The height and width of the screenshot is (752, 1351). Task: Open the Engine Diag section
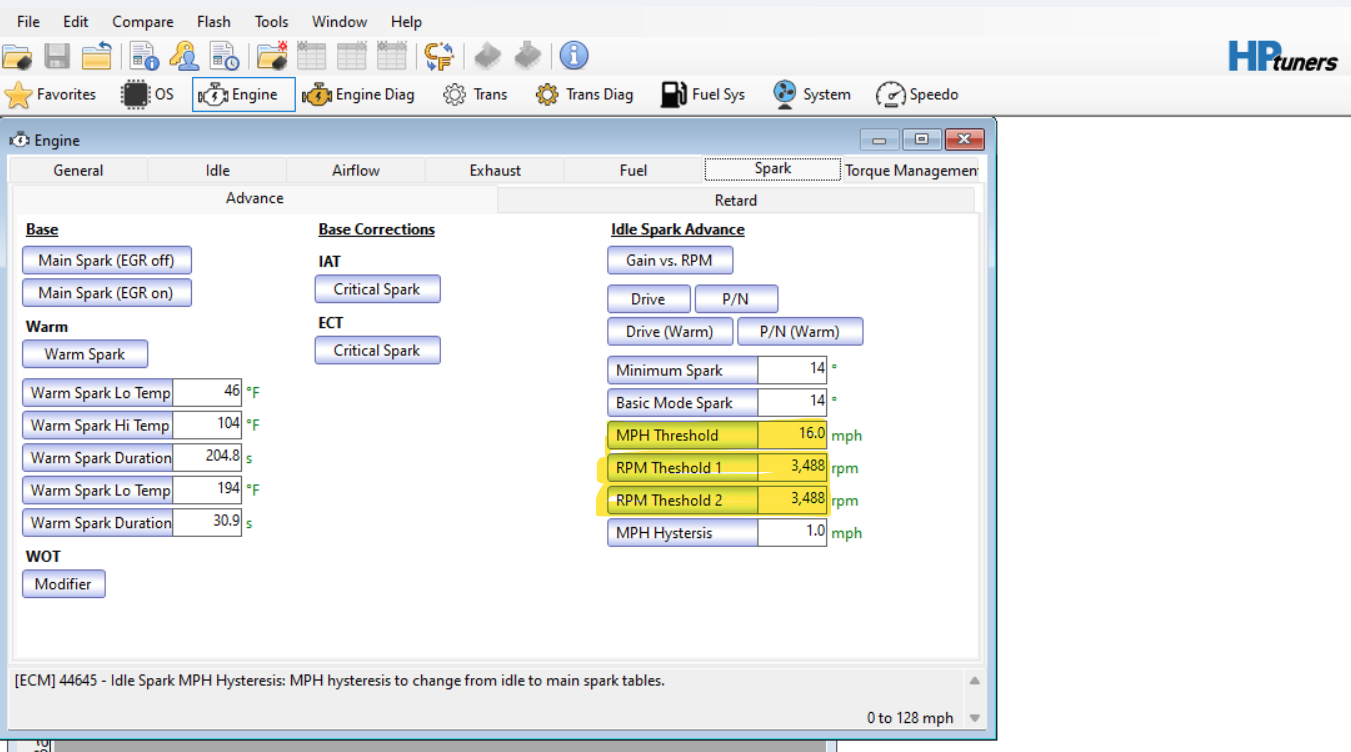click(x=358, y=95)
